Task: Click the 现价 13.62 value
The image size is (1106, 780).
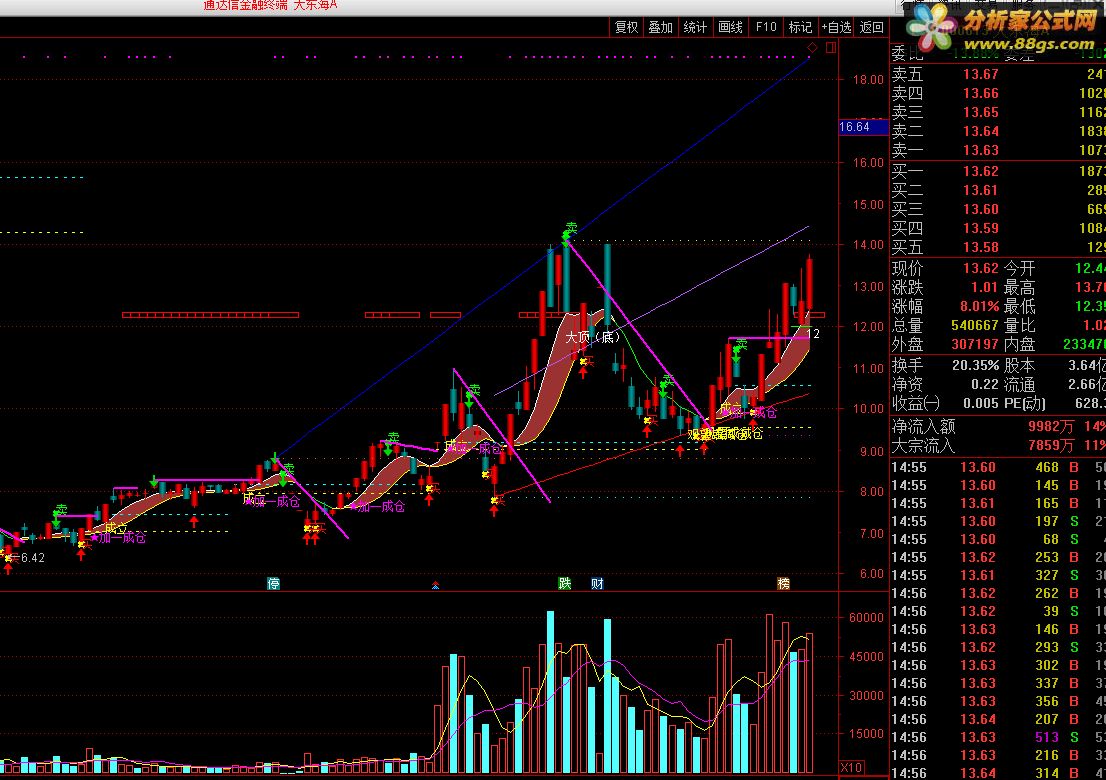Action: click(x=980, y=269)
